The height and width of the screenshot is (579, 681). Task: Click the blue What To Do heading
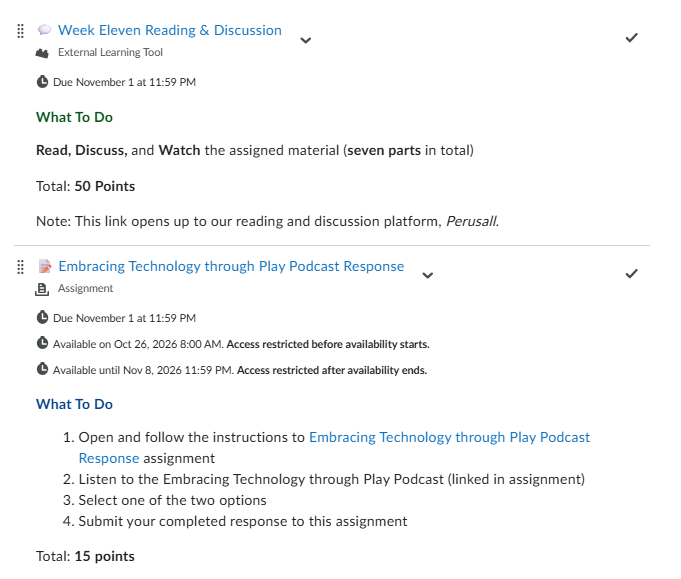click(74, 404)
